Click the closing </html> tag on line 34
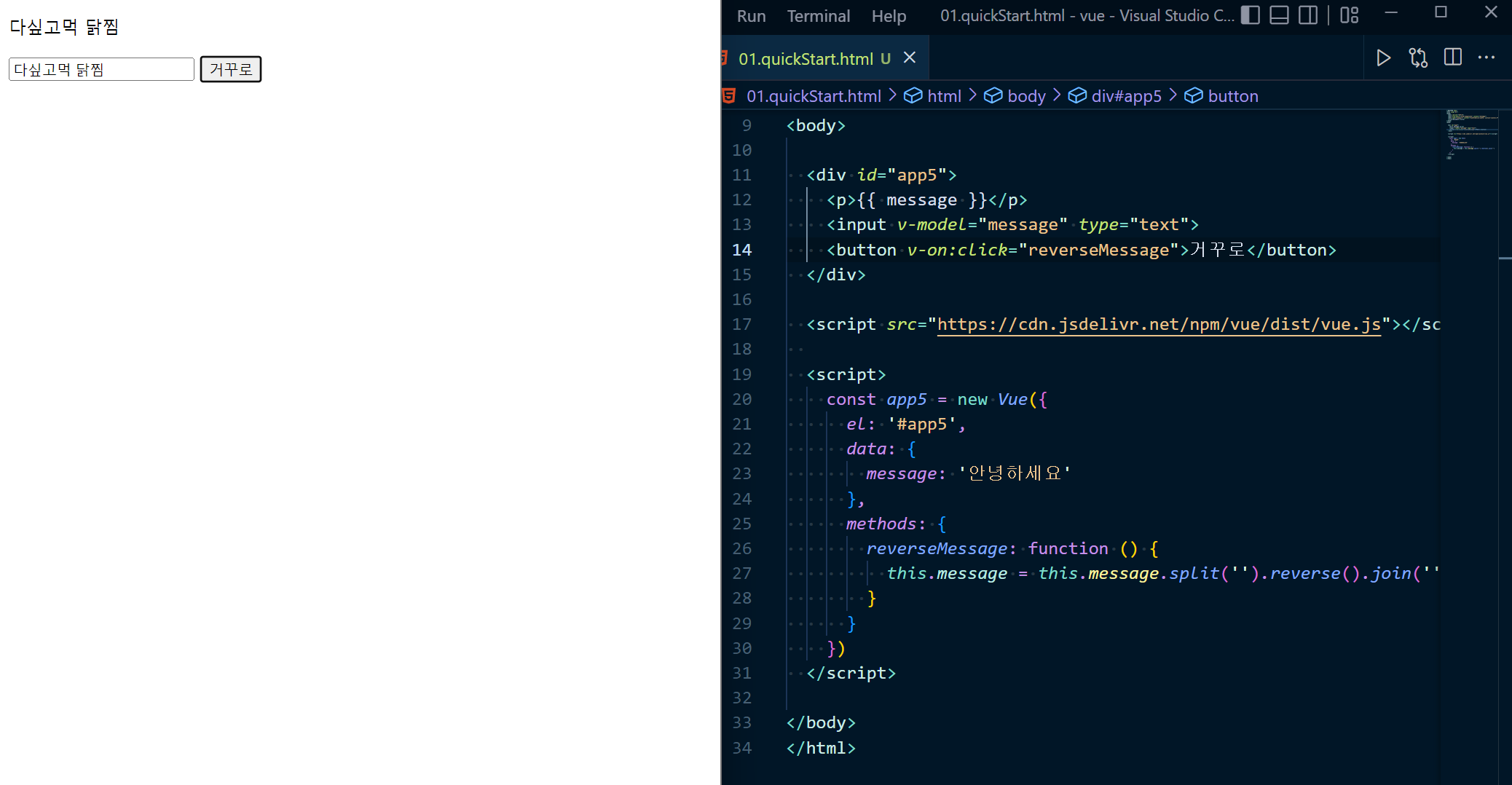Screen dimensions: 1512x785 pyautogui.click(x=821, y=748)
